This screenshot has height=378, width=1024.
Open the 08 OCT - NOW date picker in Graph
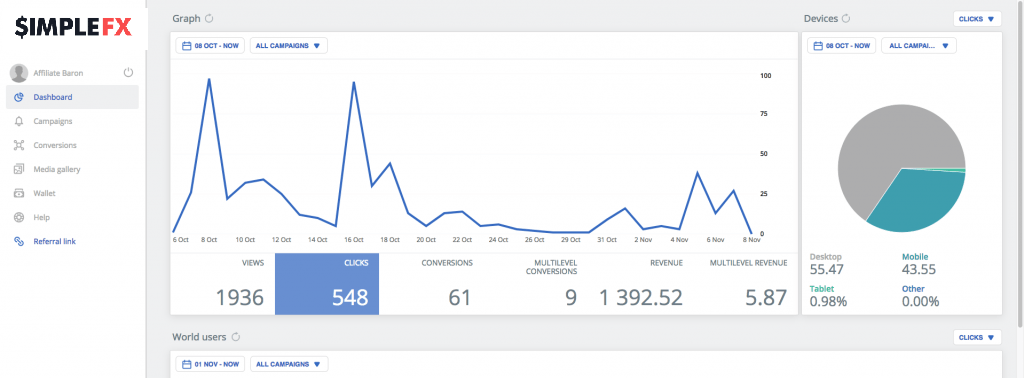[210, 46]
